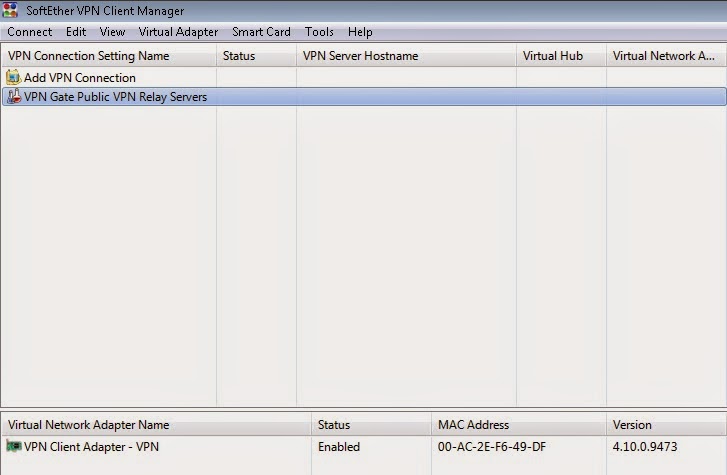Open the Tools menu
The width and height of the screenshot is (727, 475).
319,32
